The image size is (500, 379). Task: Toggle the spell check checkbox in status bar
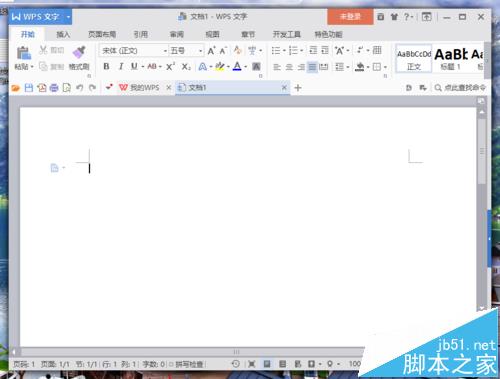point(171,364)
